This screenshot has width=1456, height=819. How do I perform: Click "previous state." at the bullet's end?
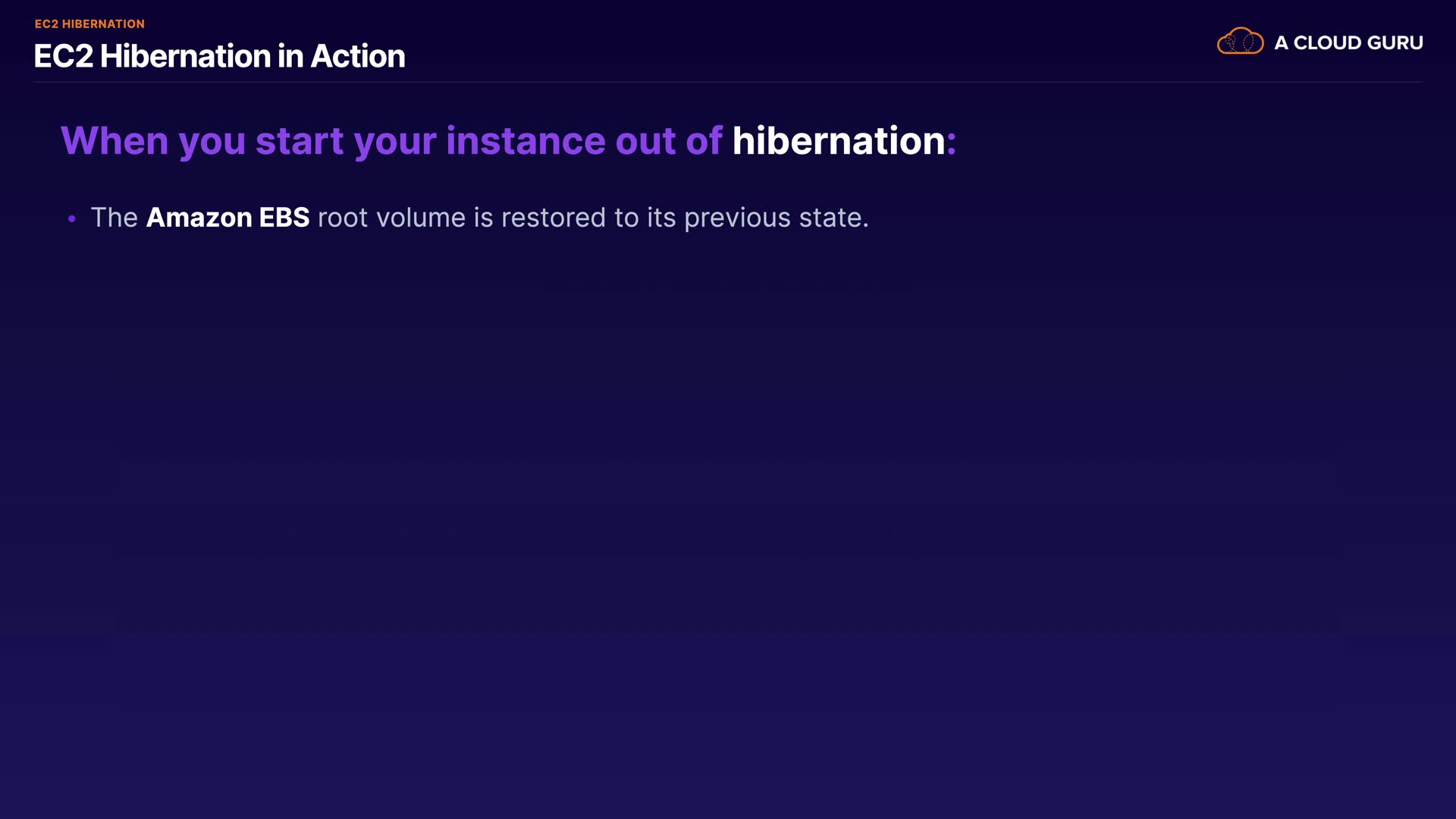pos(776,218)
